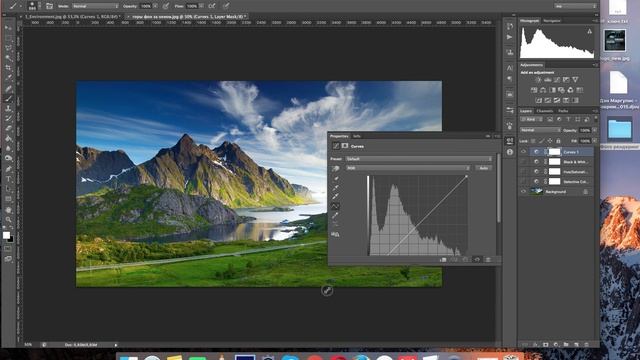Toggle the Brush panel from the options bar
This screenshot has height=360, width=640.
click(49, 6)
